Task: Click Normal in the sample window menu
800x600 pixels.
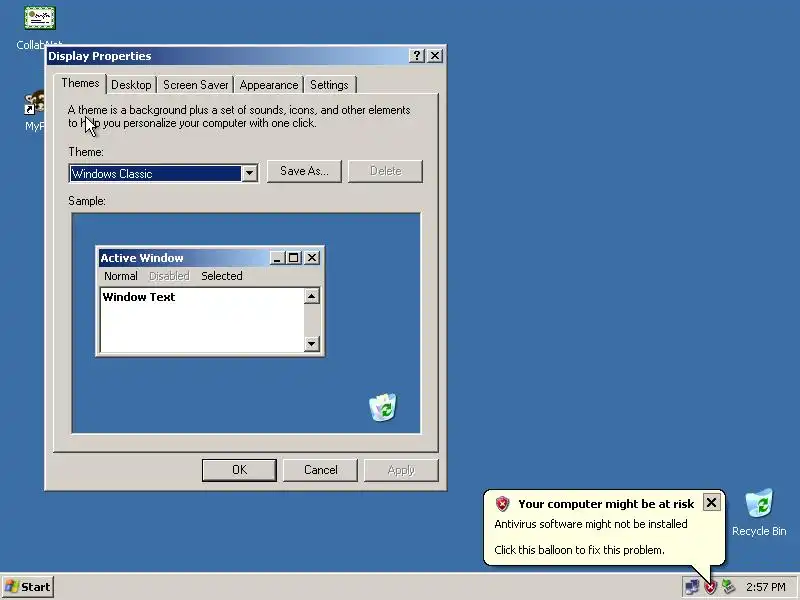Action: [120, 276]
